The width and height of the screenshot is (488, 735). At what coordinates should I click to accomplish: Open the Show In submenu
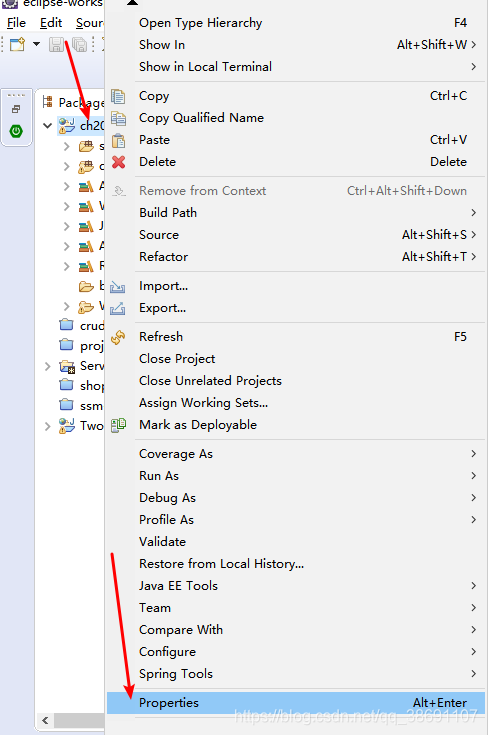pos(296,45)
